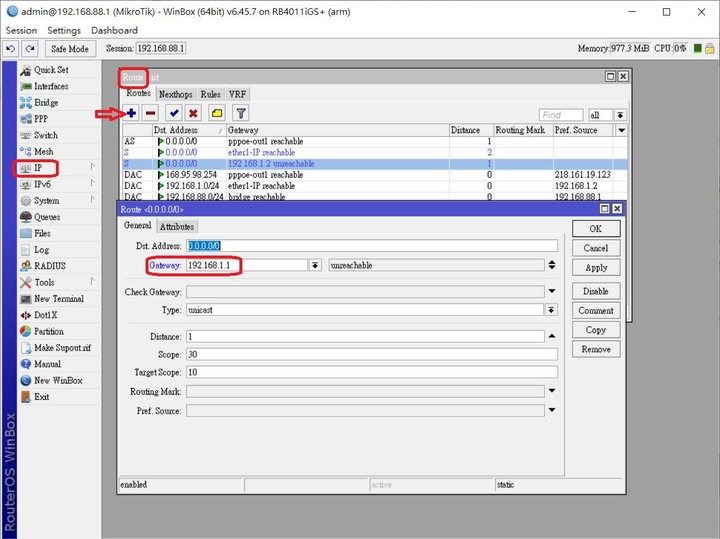Open the Log section

click(x=41, y=250)
